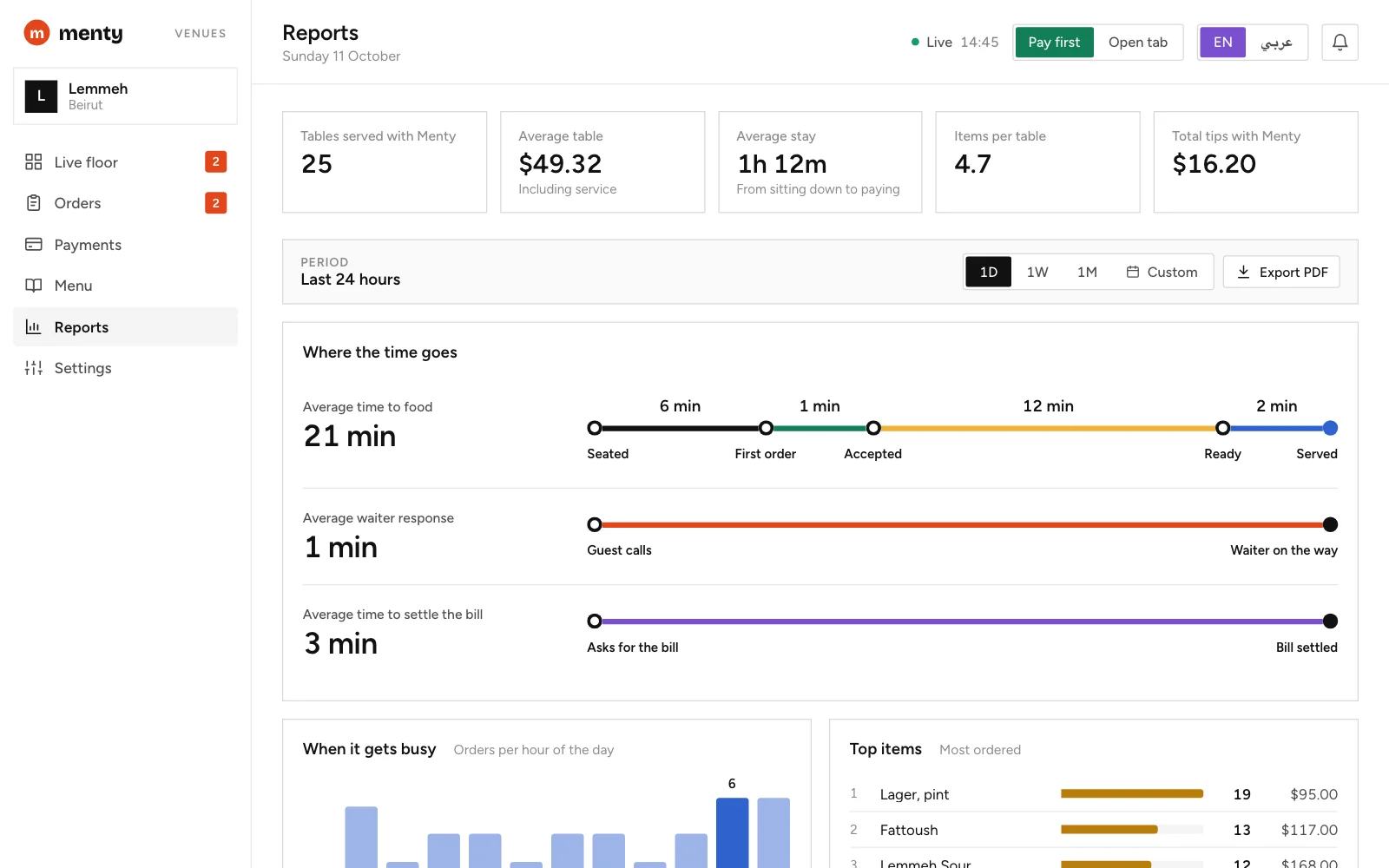
Task: Click the Fattoush row
Action: pos(1094,830)
